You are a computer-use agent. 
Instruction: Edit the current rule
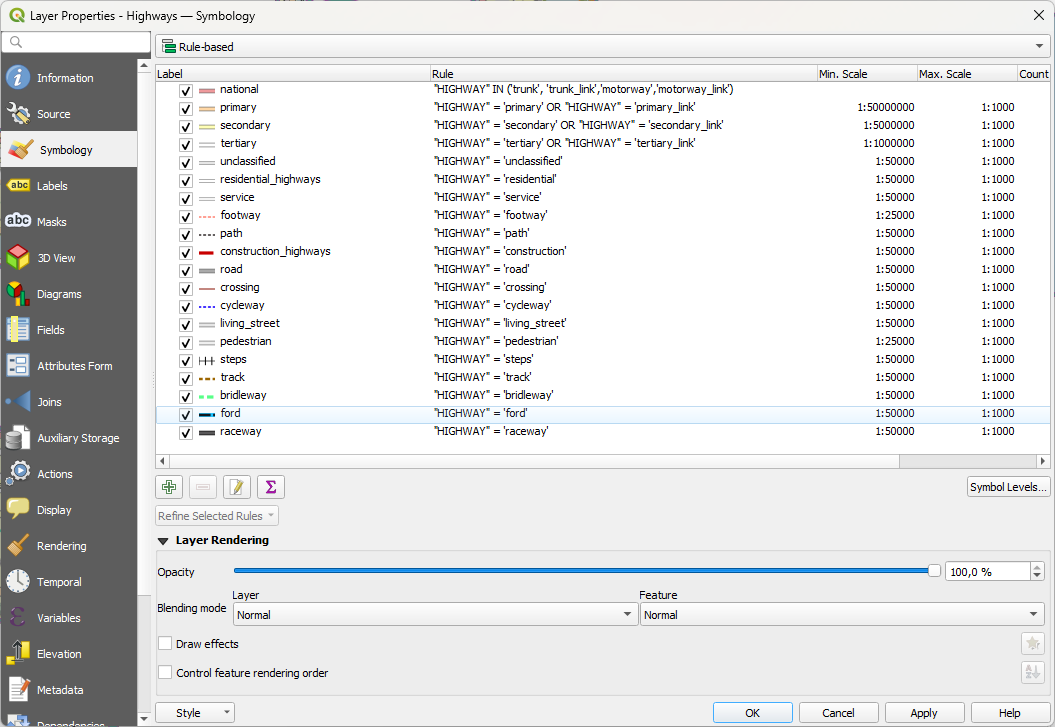point(236,487)
